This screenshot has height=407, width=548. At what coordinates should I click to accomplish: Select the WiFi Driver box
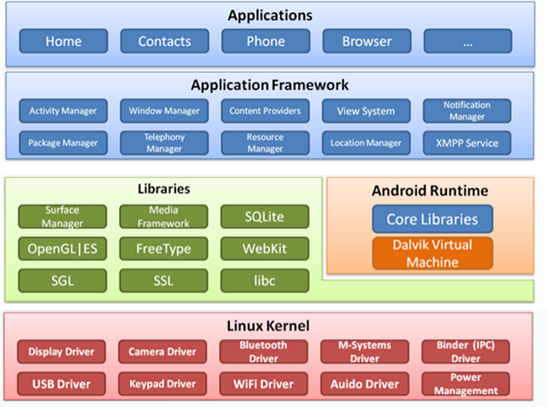tap(264, 384)
